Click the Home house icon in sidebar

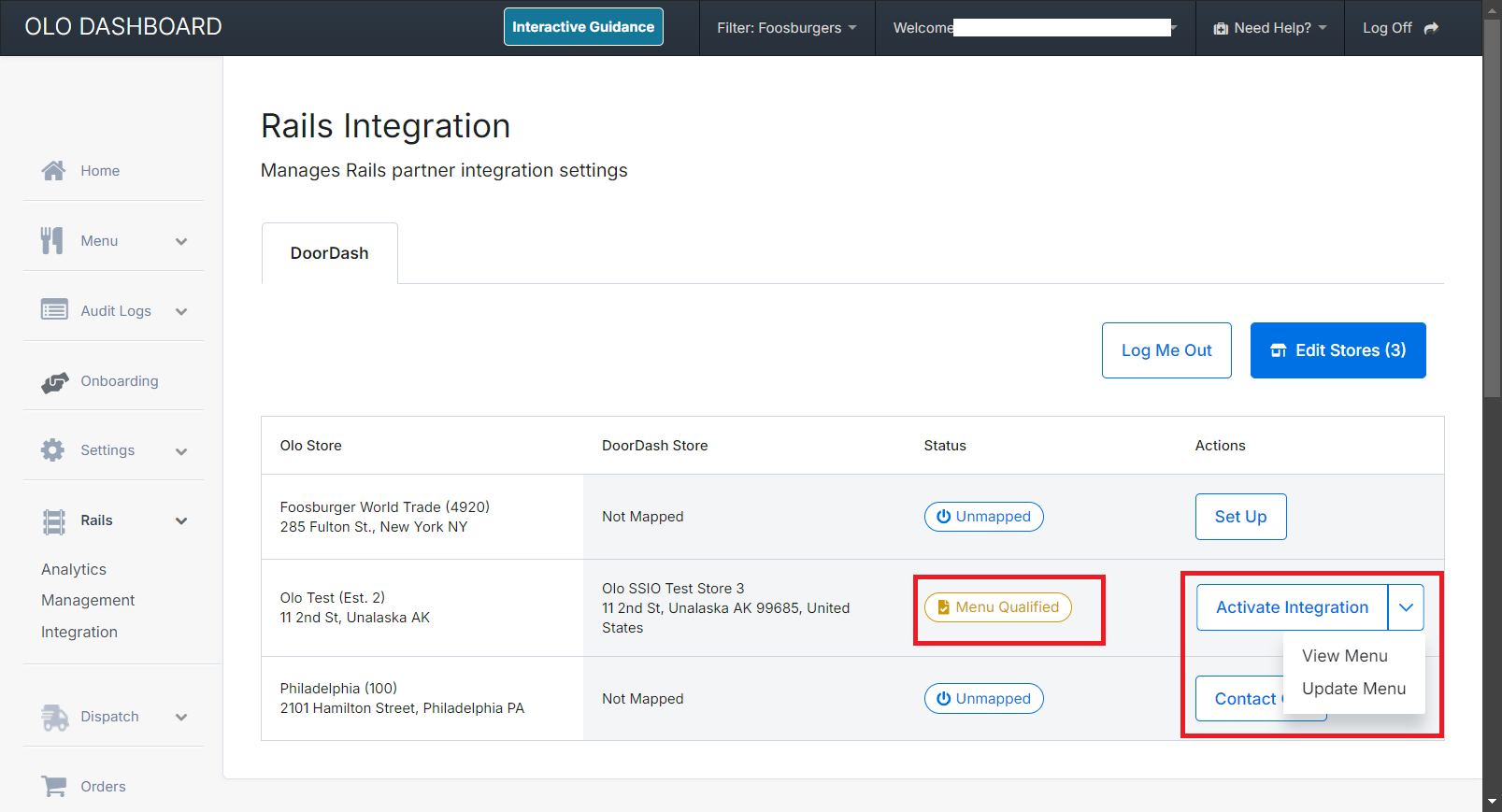pyautogui.click(x=53, y=170)
